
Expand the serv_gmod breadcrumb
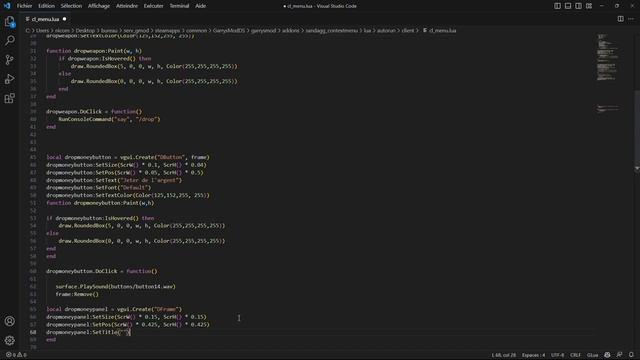[x=136, y=30]
